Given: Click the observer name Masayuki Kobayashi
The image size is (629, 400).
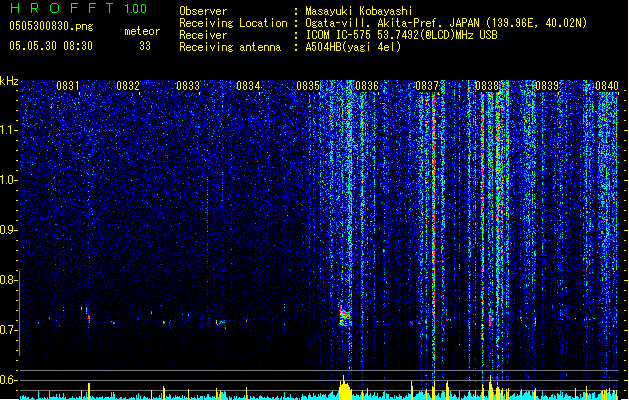Looking at the screenshot, I should tap(359, 11).
